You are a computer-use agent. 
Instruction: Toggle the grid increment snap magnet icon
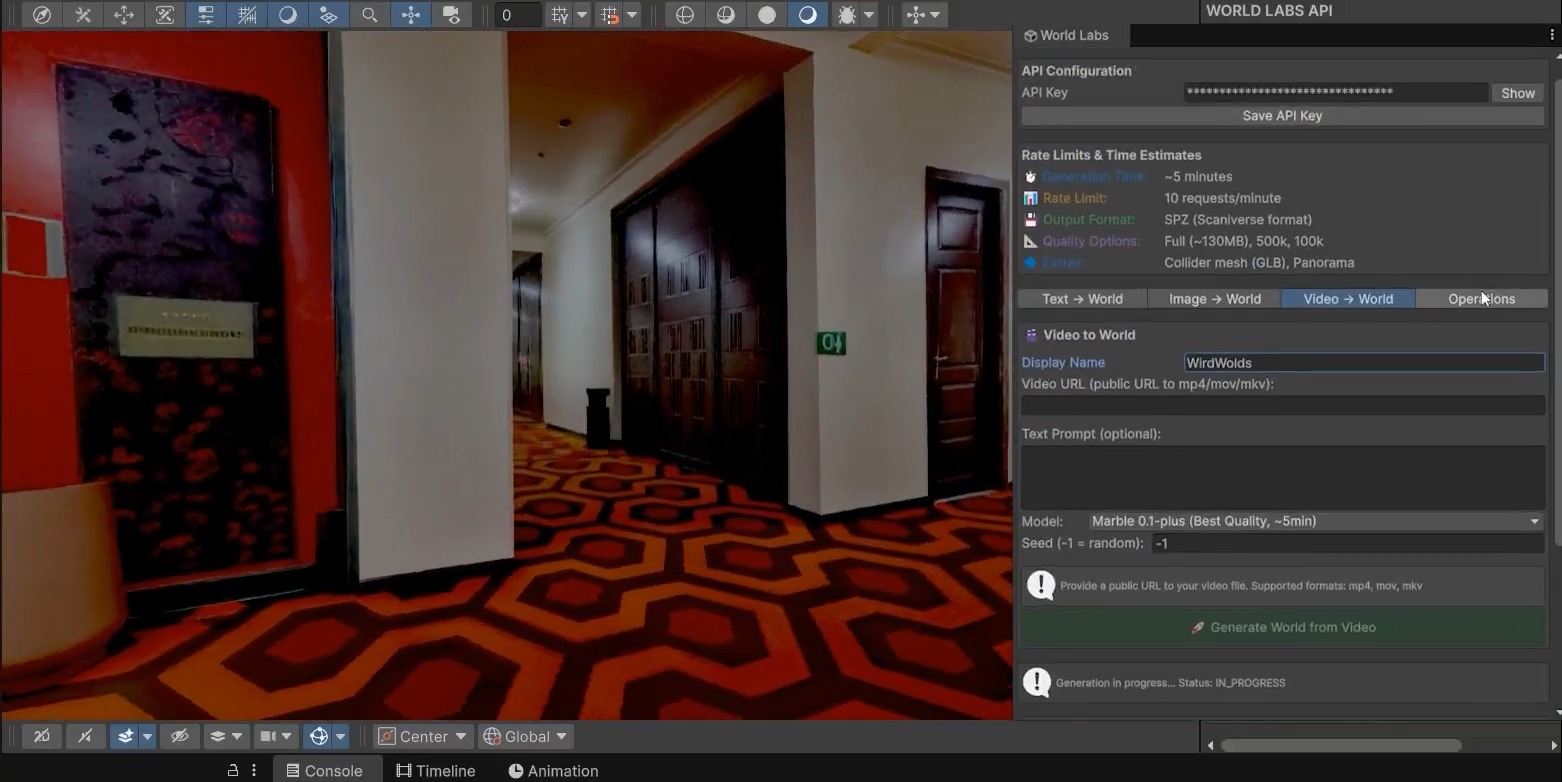(609, 15)
